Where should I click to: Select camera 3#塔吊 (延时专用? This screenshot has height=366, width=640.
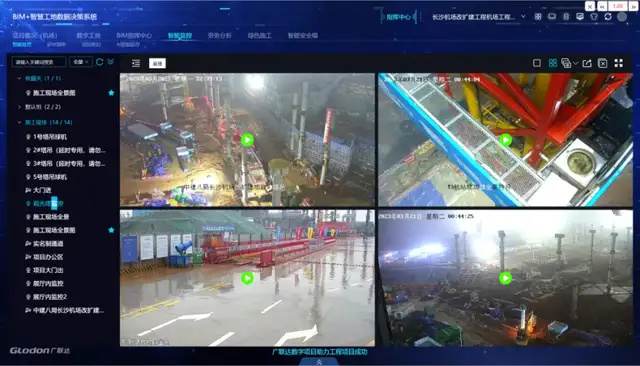[65, 164]
